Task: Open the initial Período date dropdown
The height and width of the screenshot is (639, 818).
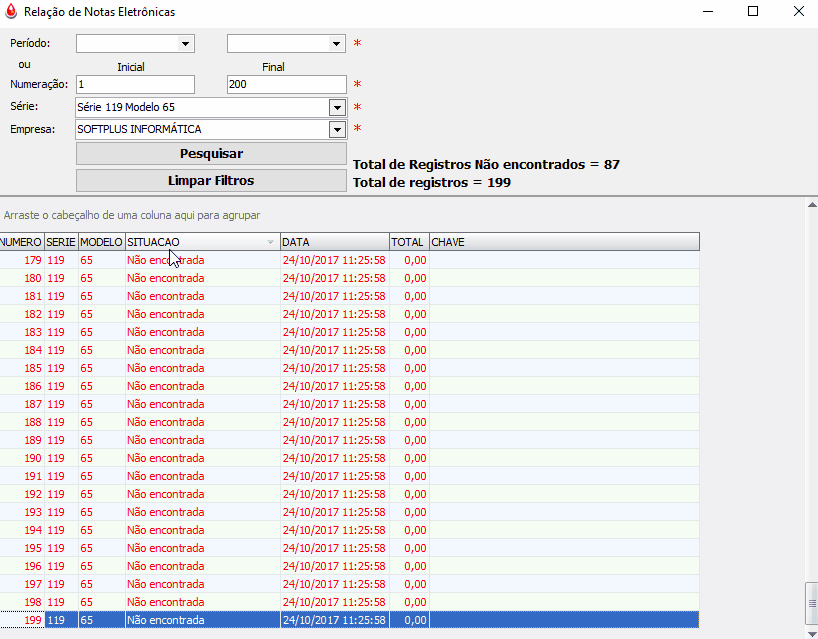Action: pos(185,44)
